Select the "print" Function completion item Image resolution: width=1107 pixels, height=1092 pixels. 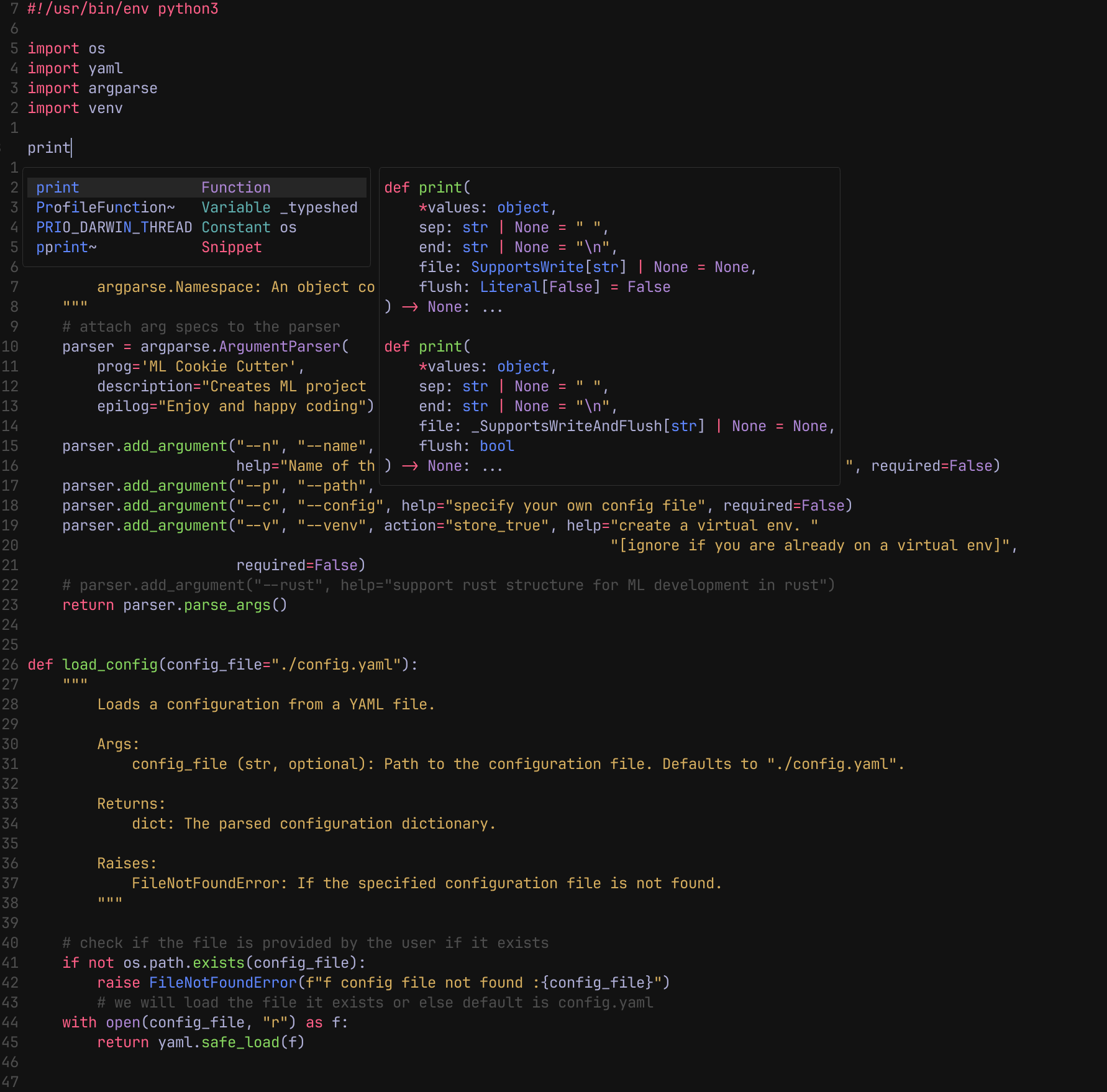(x=58, y=188)
